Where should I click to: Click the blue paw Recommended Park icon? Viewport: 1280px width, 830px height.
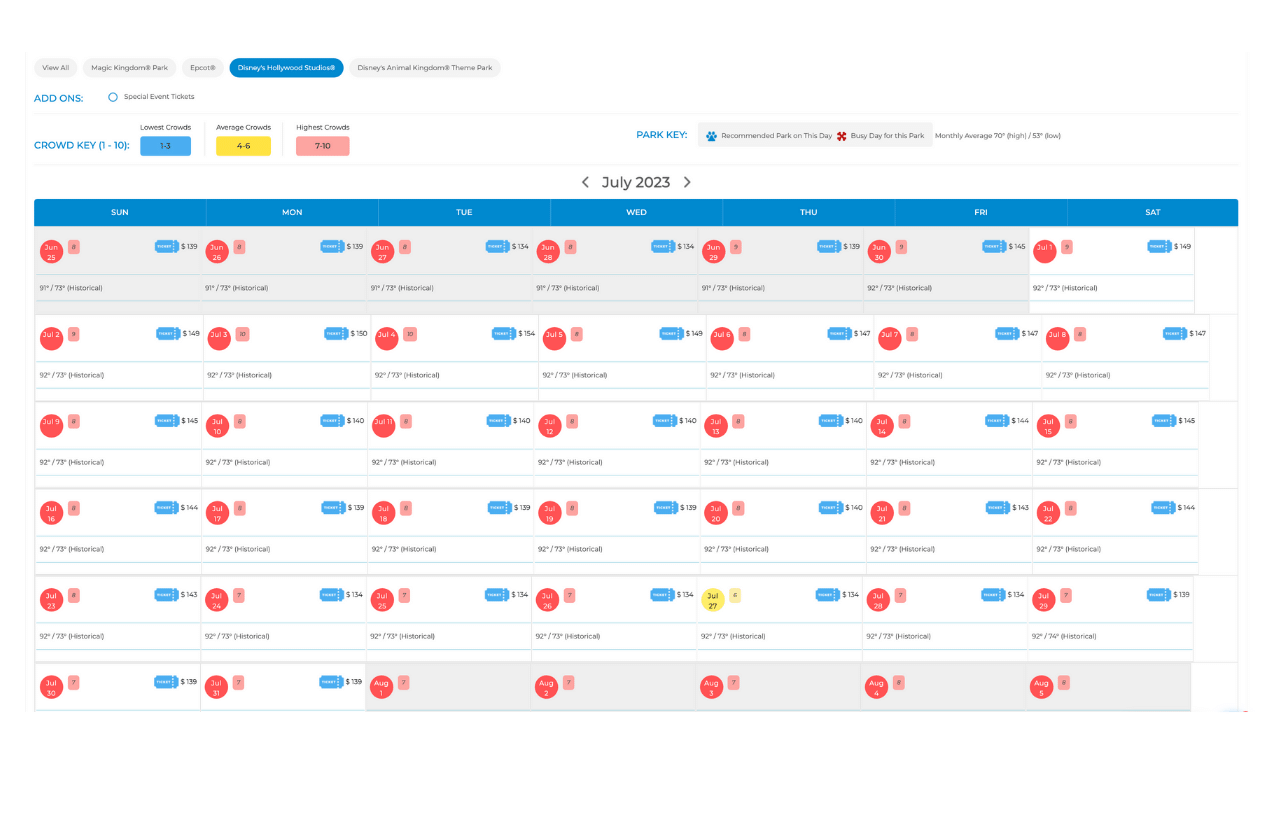[711, 135]
